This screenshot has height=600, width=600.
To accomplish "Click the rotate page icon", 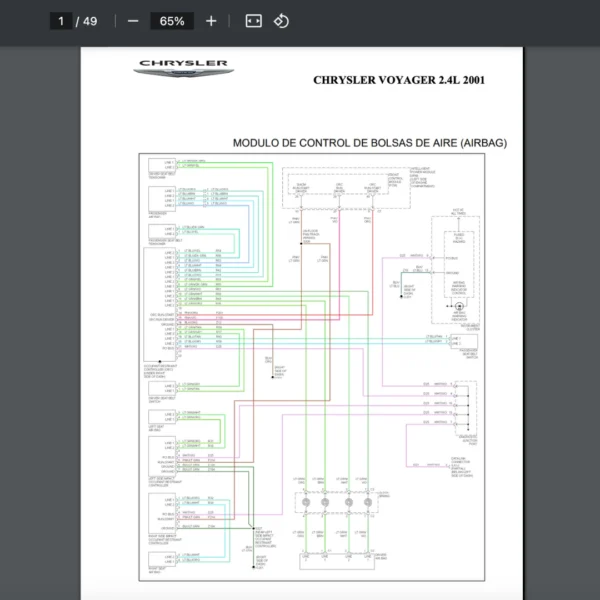I will [281, 21].
